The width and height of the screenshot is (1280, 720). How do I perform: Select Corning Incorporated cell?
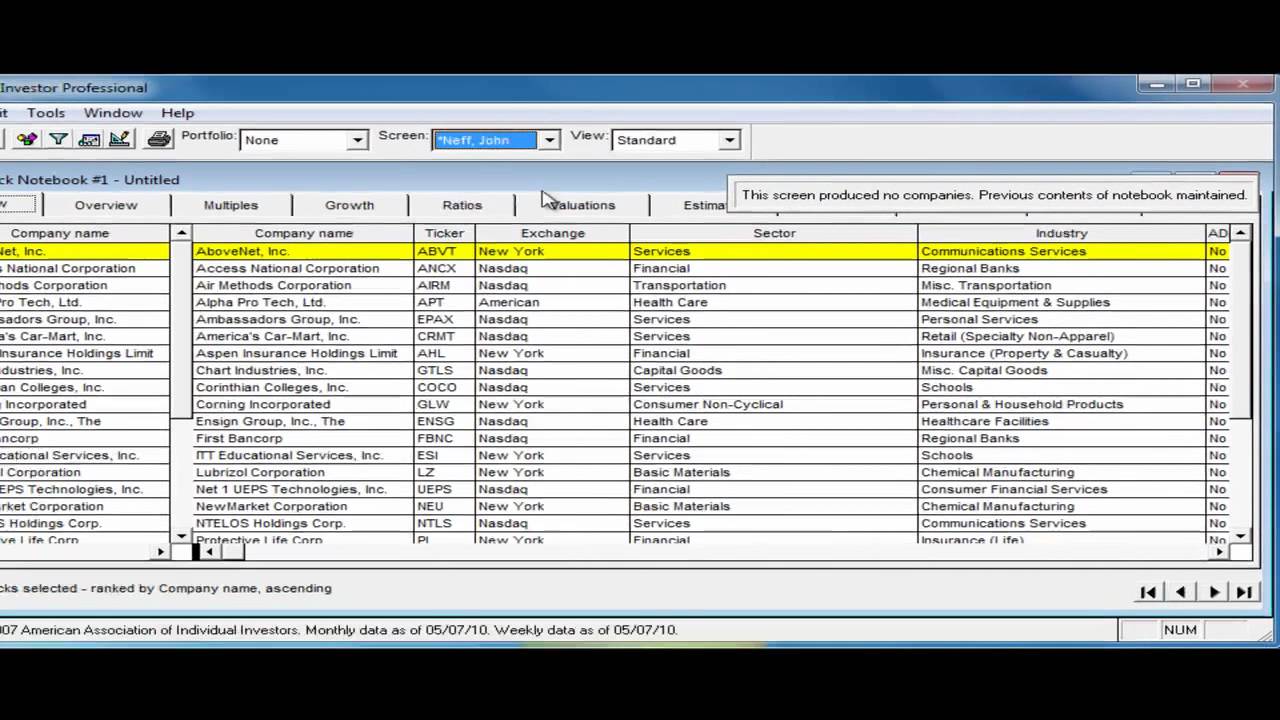303,404
